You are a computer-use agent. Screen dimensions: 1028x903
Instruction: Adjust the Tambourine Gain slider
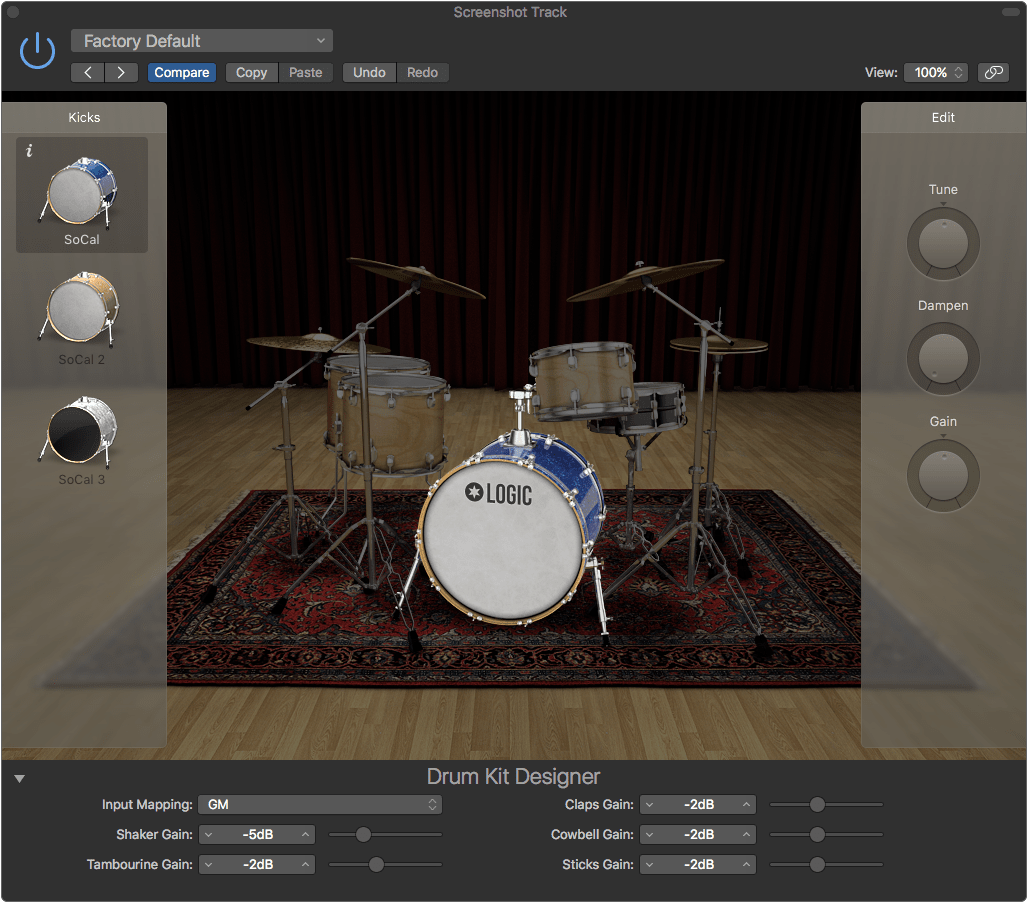377,864
